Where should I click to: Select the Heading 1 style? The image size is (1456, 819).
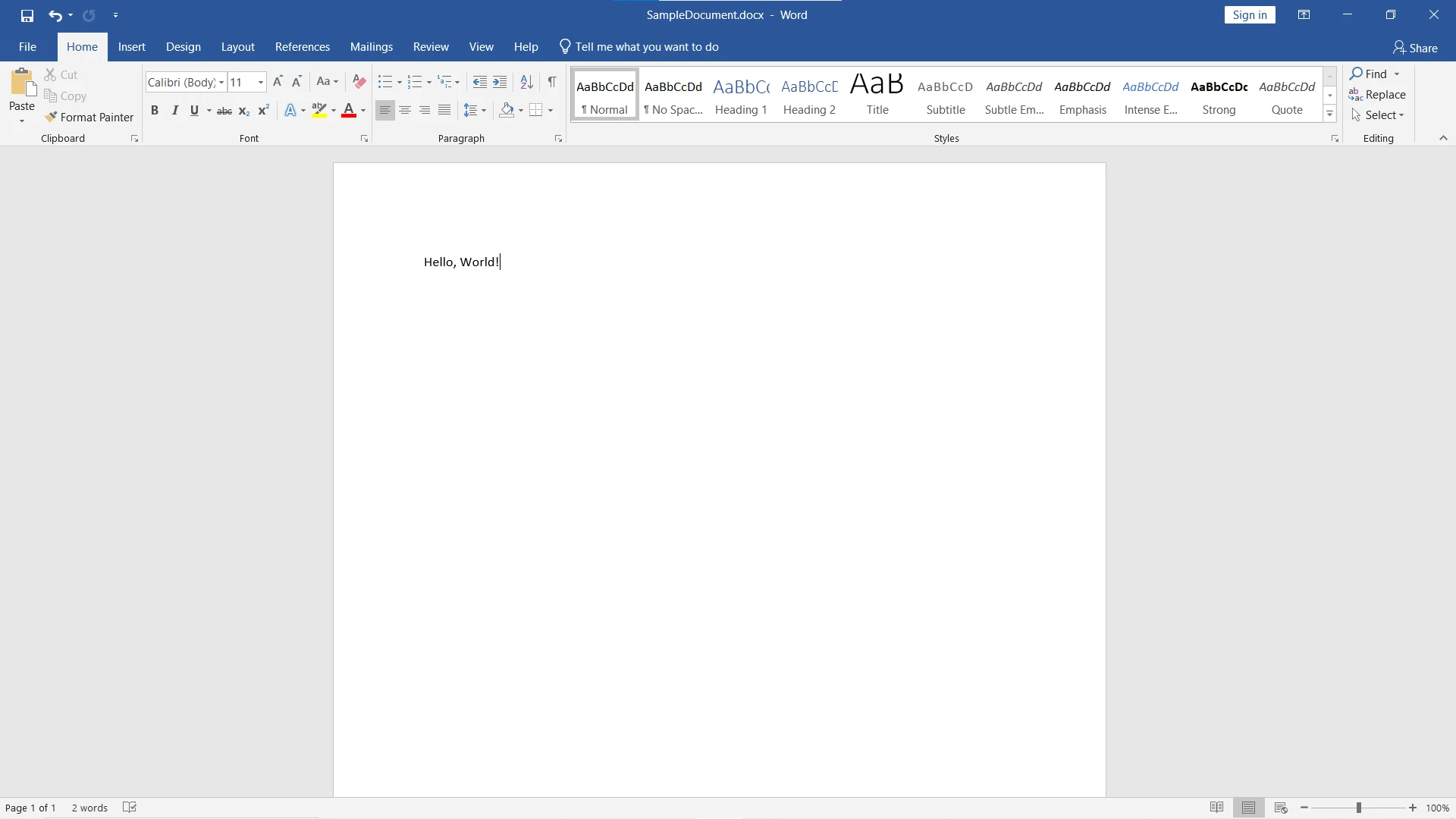[x=741, y=94]
